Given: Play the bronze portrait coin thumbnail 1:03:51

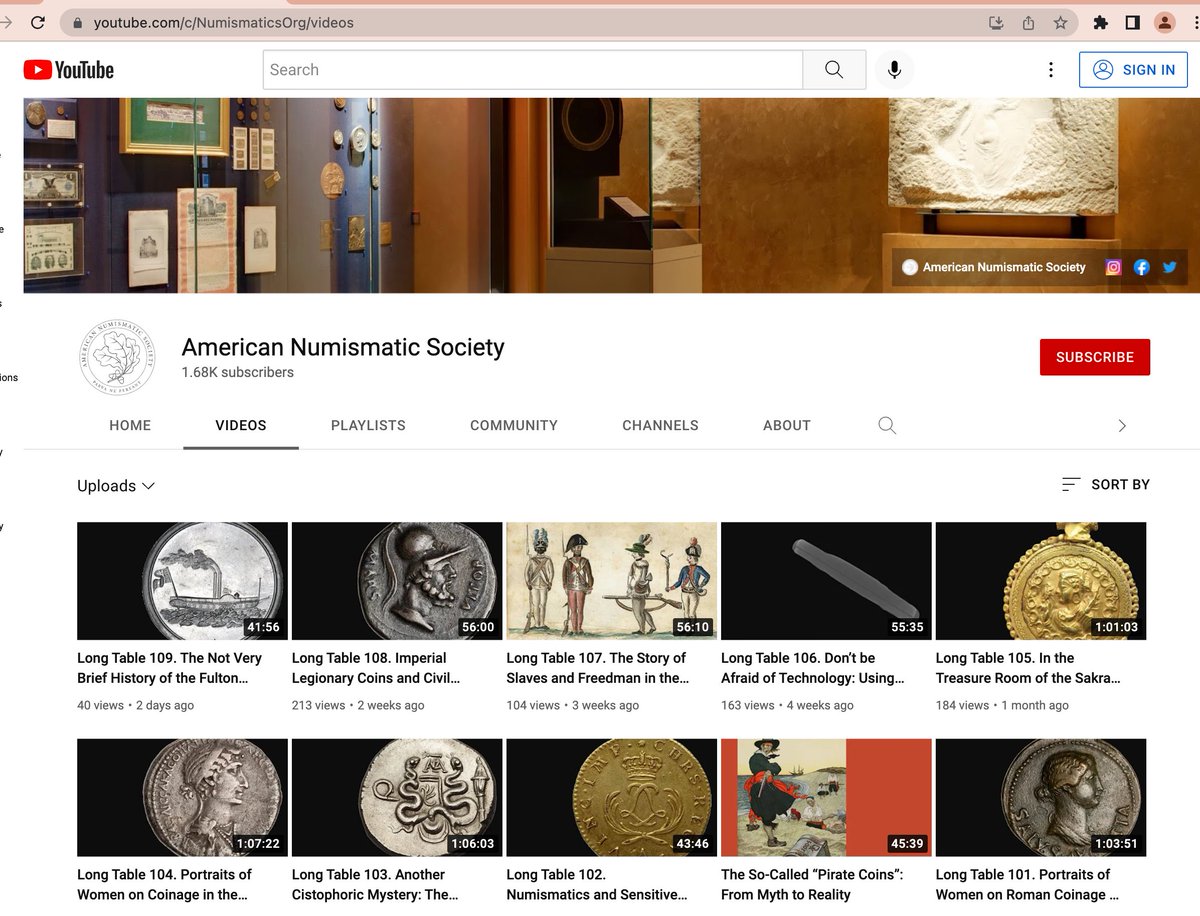Looking at the screenshot, I should [1041, 798].
